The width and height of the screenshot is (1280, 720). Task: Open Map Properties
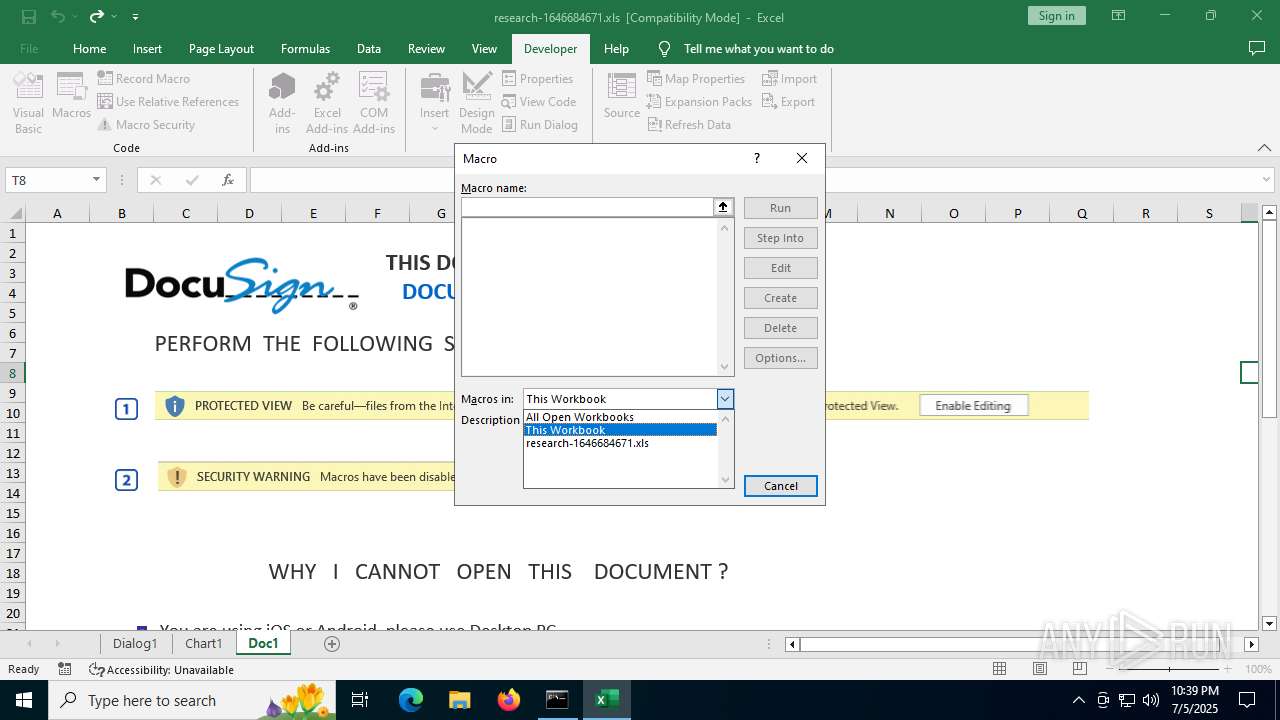[x=696, y=78]
